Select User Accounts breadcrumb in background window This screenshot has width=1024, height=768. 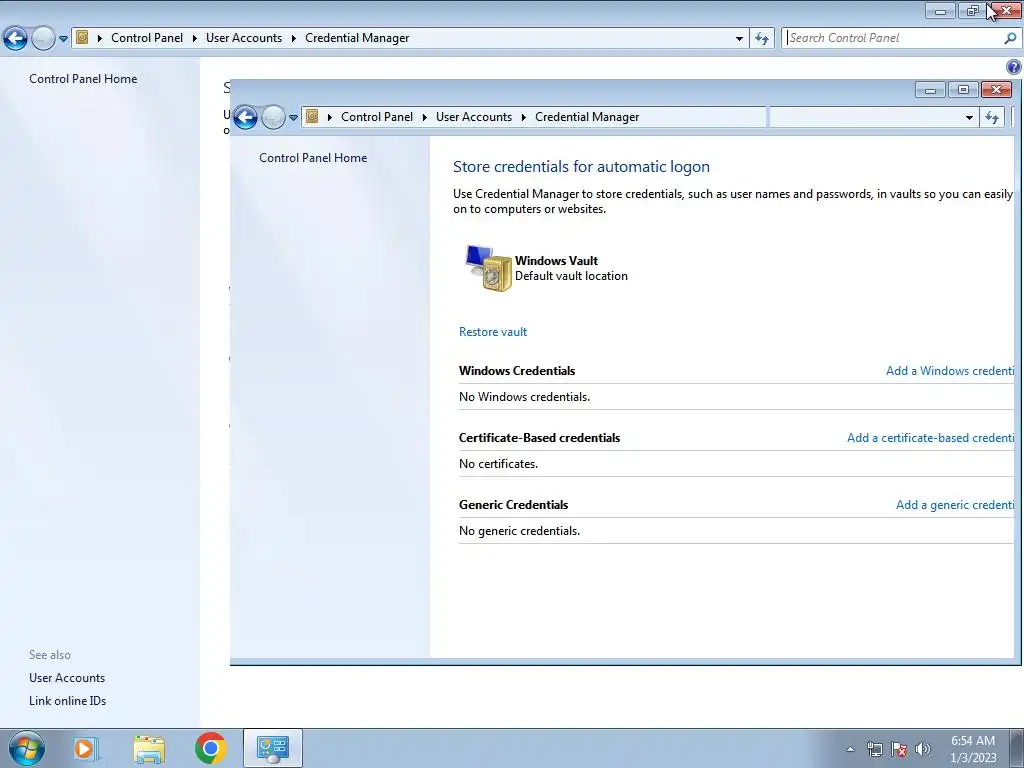coord(244,38)
